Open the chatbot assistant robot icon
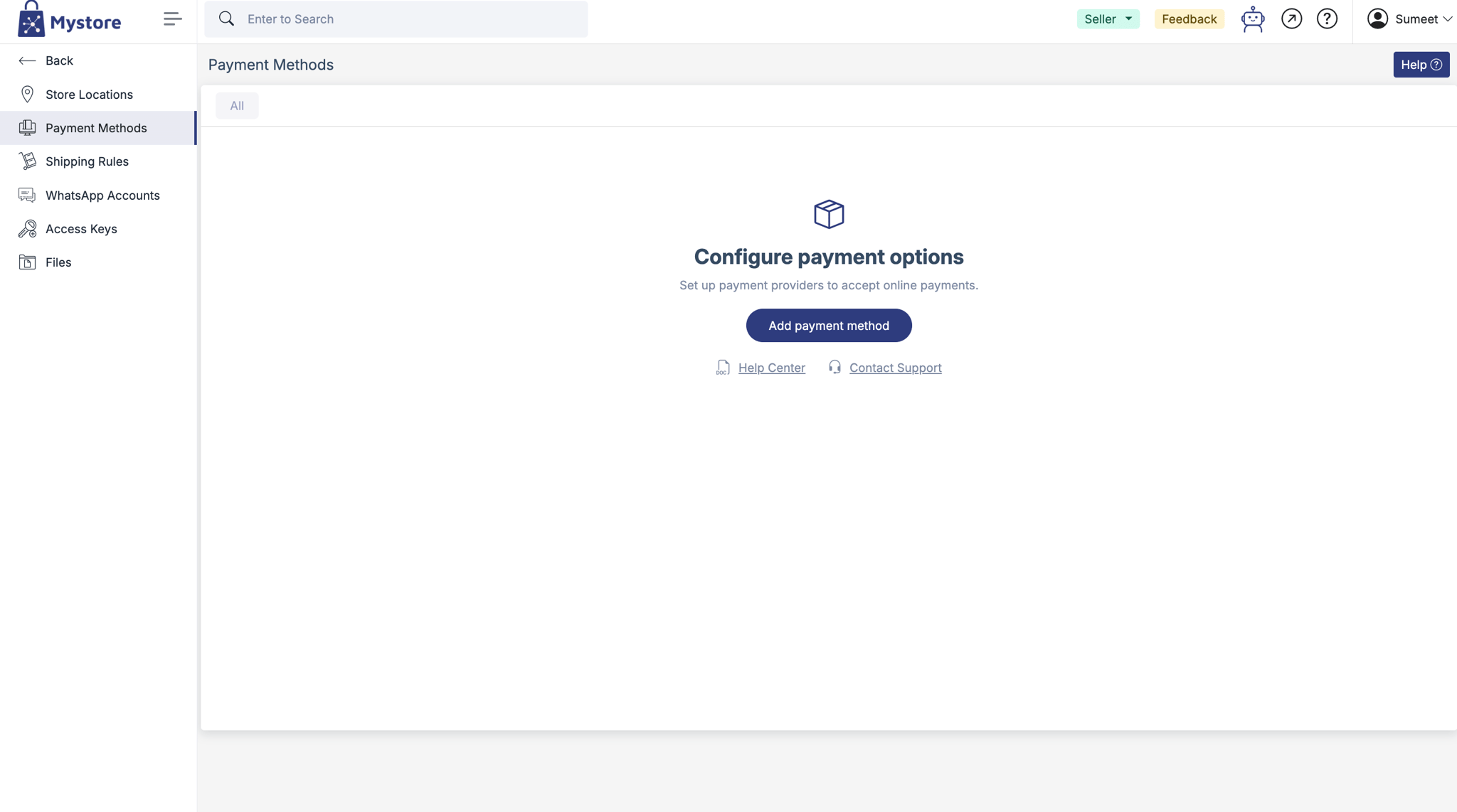 tap(1252, 19)
